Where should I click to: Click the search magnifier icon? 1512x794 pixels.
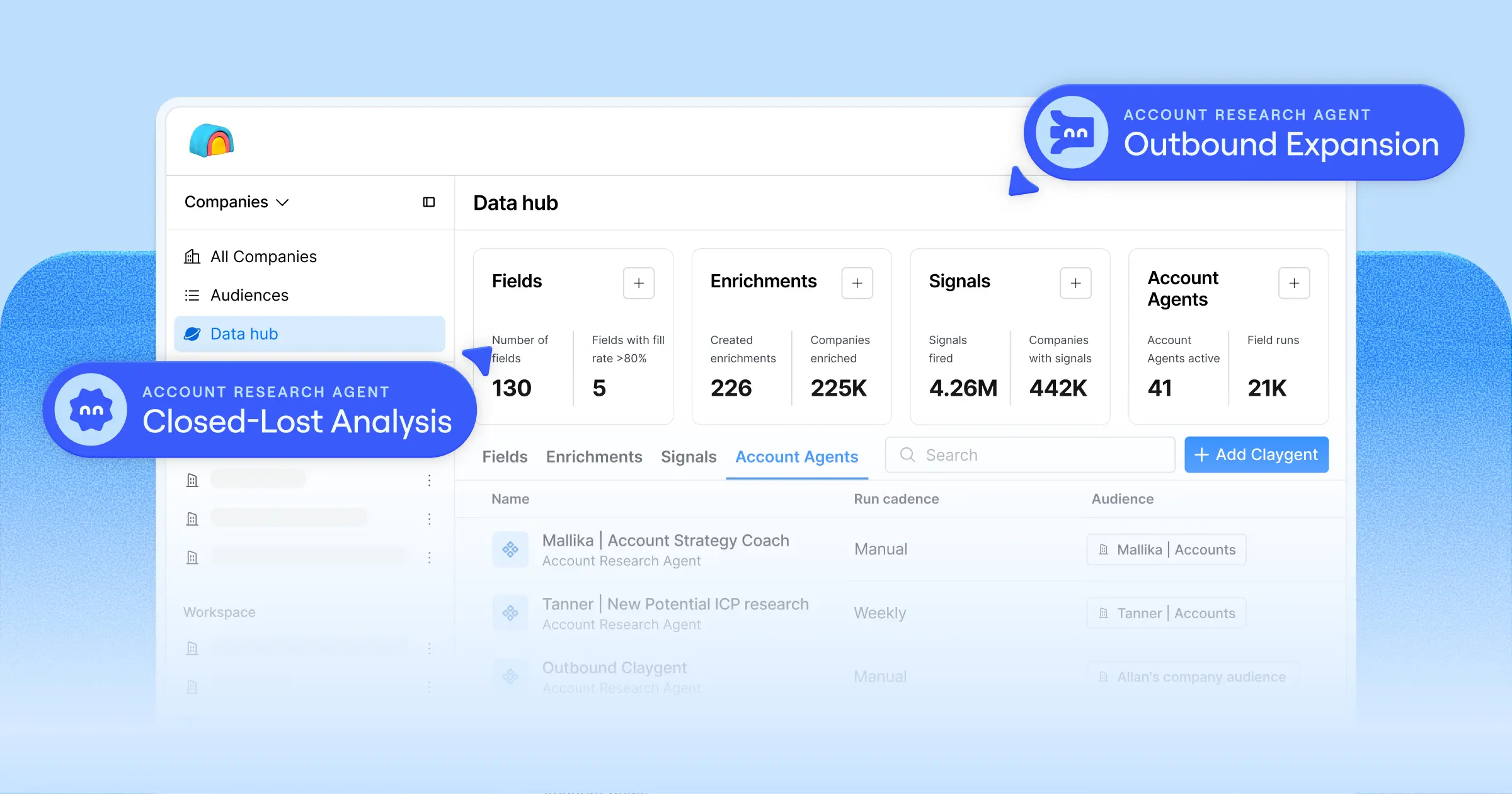click(x=907, y=455)
